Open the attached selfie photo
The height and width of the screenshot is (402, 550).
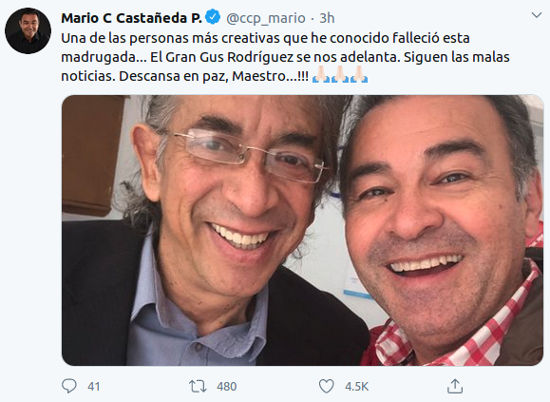pos(303,230)
